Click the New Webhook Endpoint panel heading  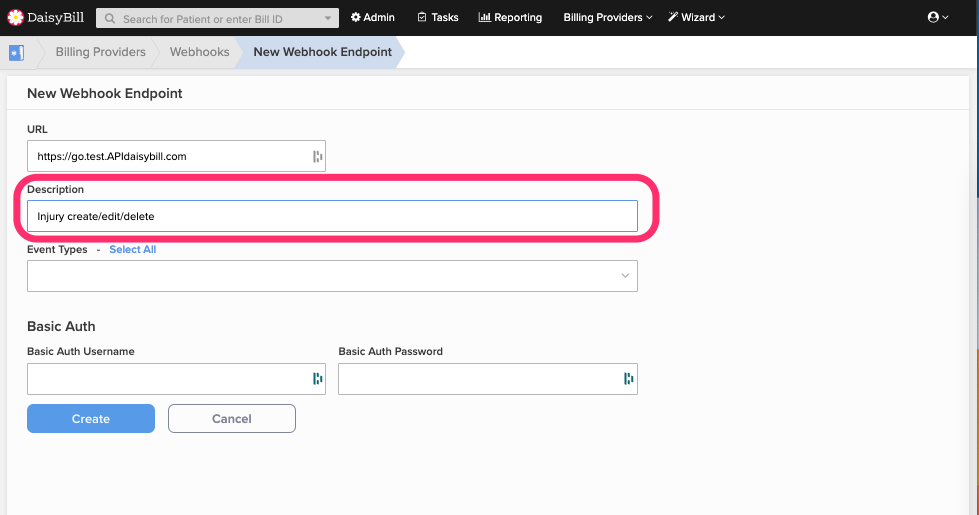(105, 93)
